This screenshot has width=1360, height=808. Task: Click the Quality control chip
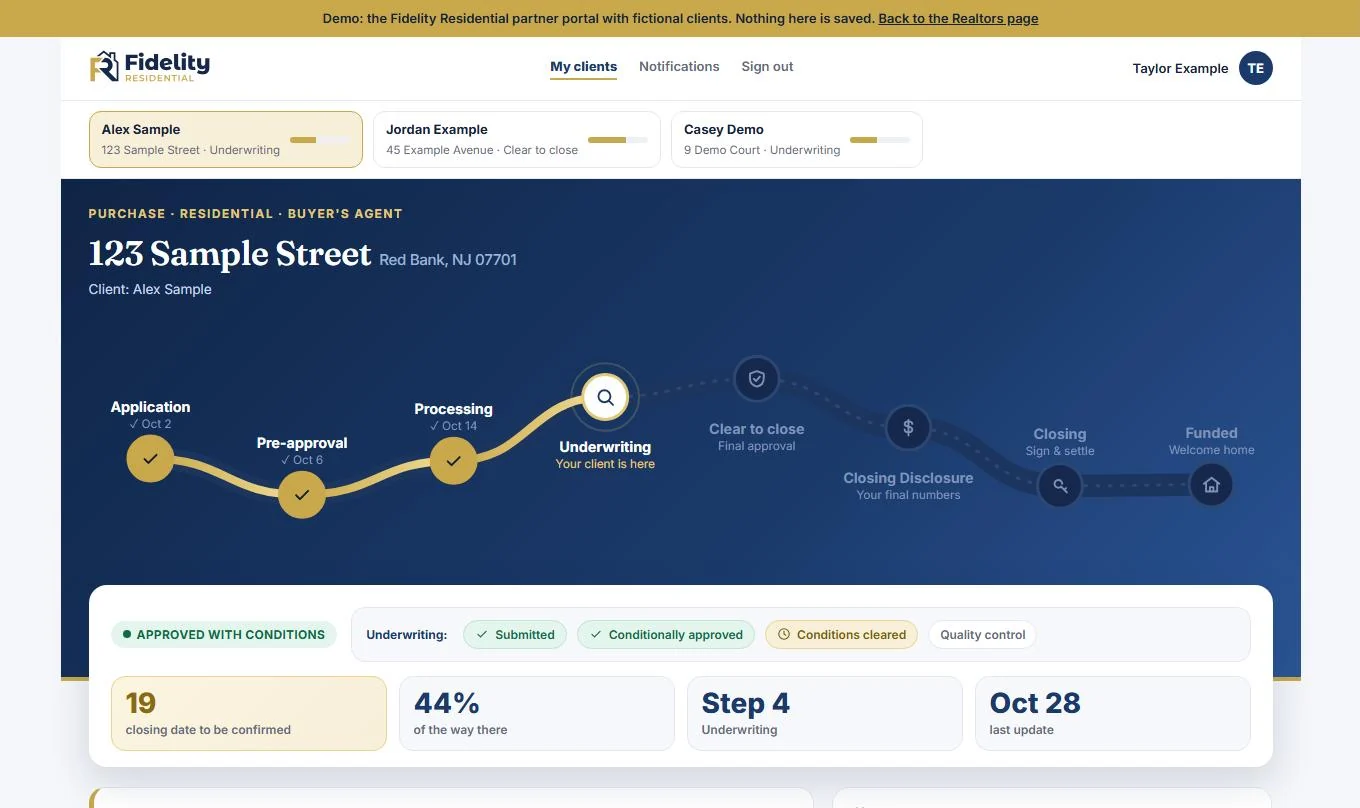point(982,634)
